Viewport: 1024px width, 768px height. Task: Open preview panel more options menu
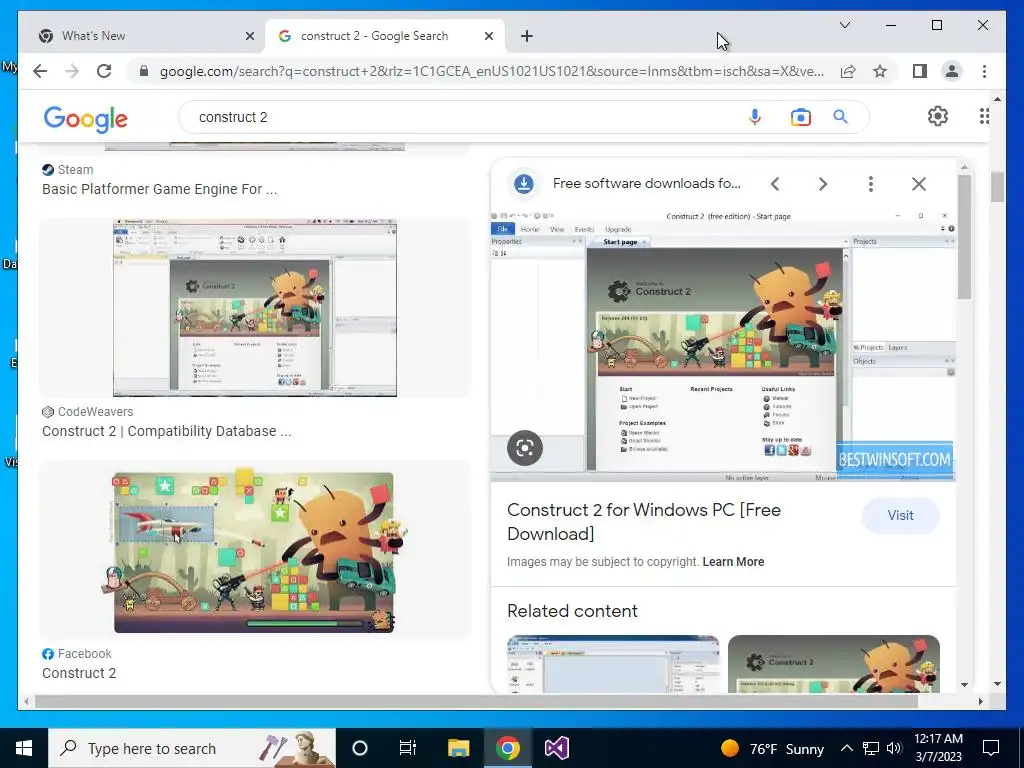tap(871, 184)
